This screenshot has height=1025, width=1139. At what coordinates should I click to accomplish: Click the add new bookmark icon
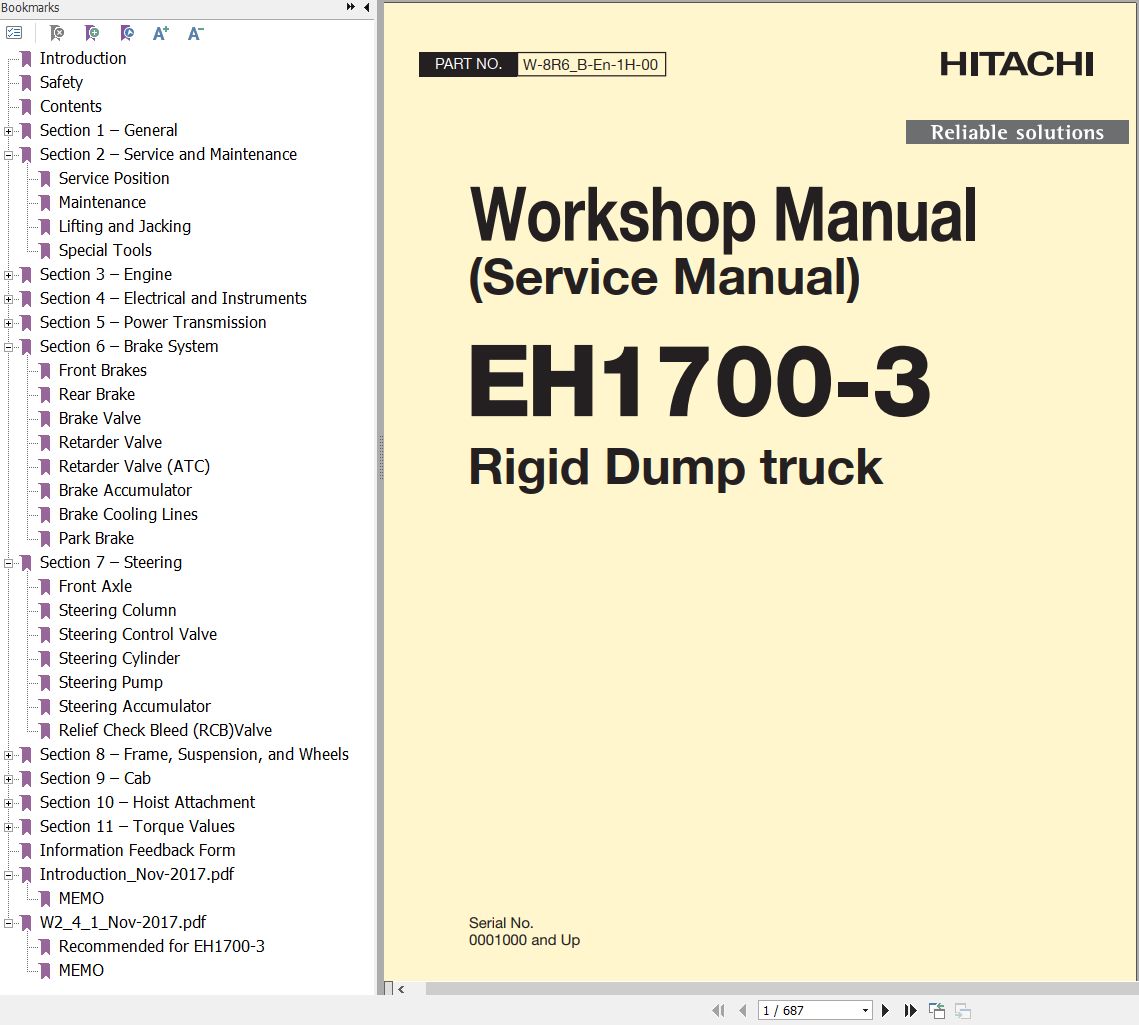pyautogui.click(x=92, y=33)
